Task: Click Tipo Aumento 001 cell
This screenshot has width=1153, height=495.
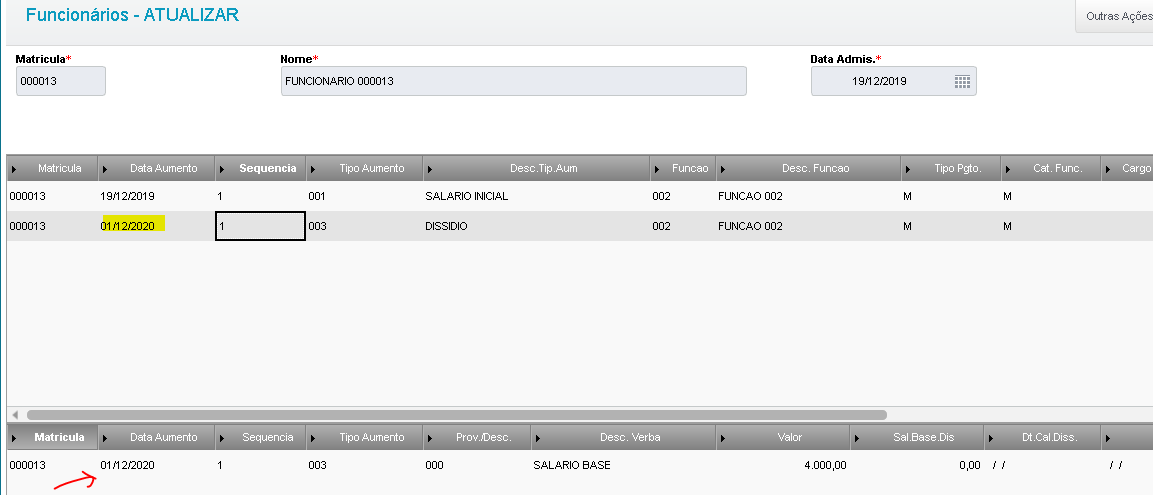Action: pos(365,196)
